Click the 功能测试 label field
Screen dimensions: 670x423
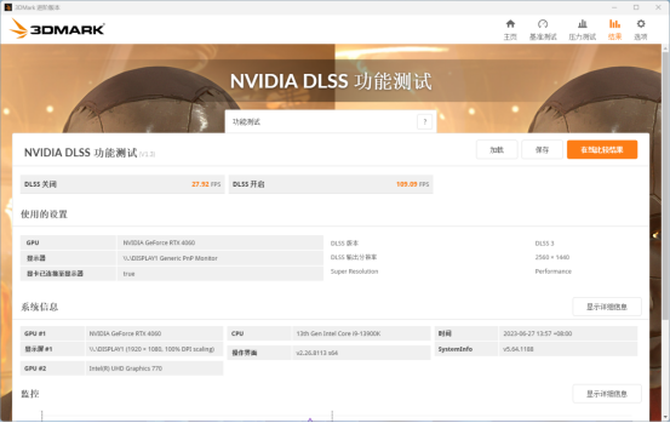[320, 121]
